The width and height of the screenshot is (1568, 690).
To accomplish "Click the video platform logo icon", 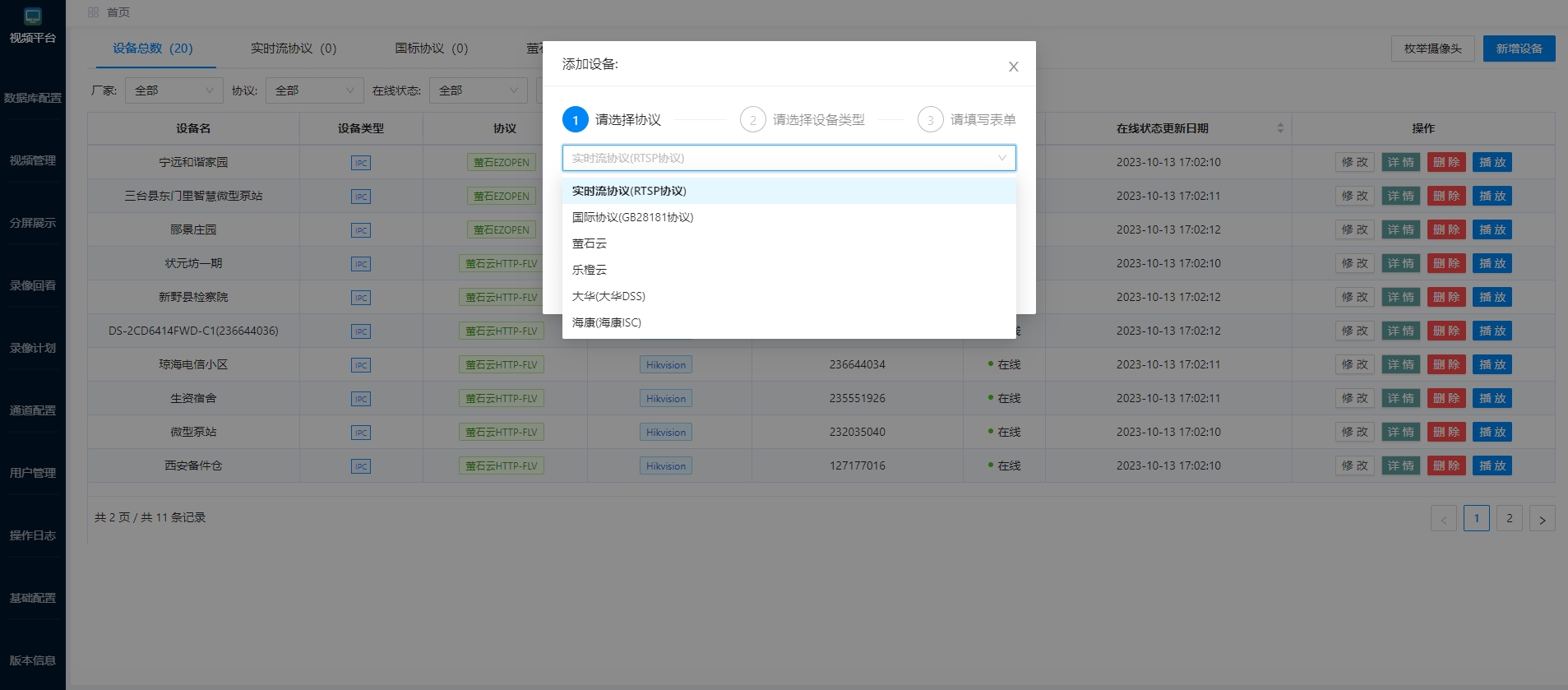I will 33,16.
